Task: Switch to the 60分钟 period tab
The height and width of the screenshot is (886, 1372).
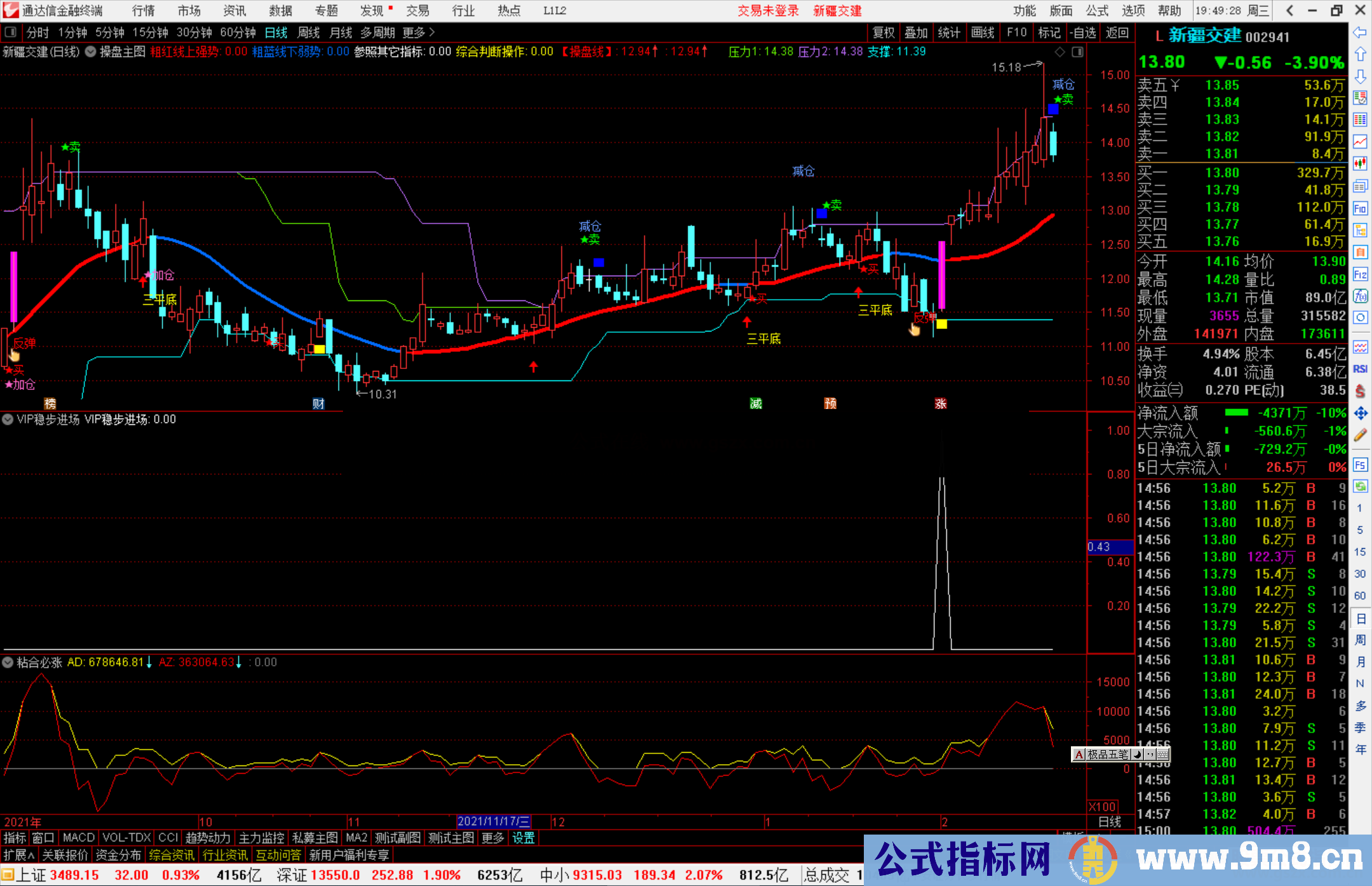Action: pyautogui.click(x=238, y=32)
